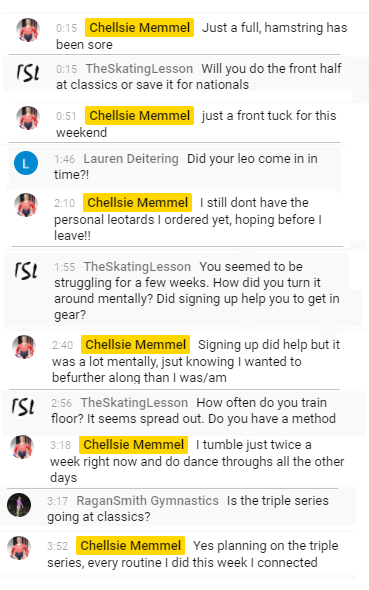Open RaganSmith Gymnastics profile picture
The image size is (369, 590).
pos(19,505)
